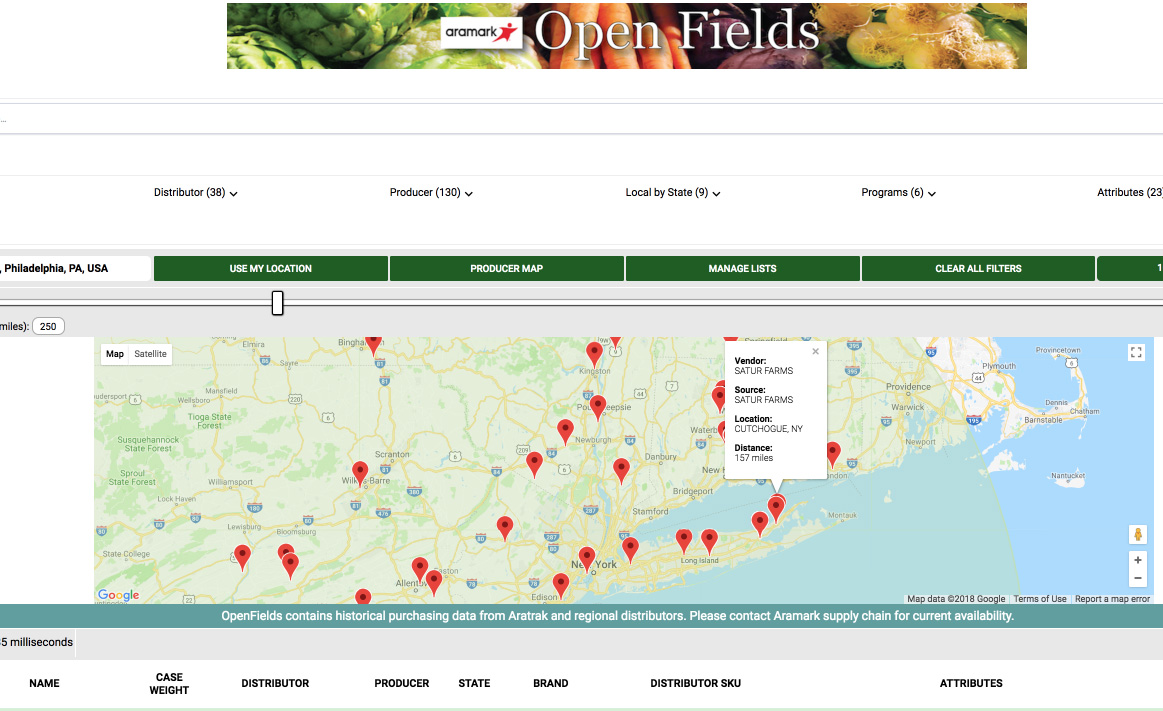Click the Aramark Open Fields banner
This screenshot has width=1163, height=711.
click(x=627, y=36)
